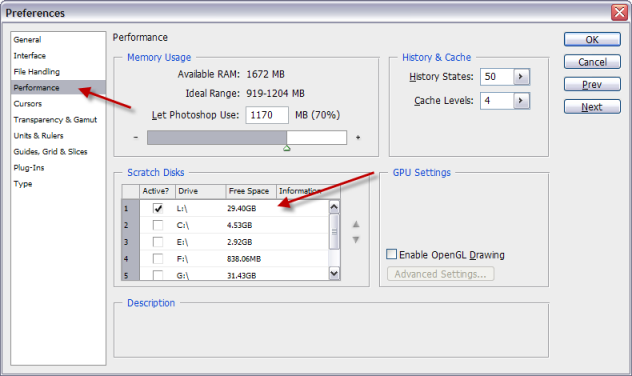Click scratch disk list scroll down arrow

coord(334,273)
